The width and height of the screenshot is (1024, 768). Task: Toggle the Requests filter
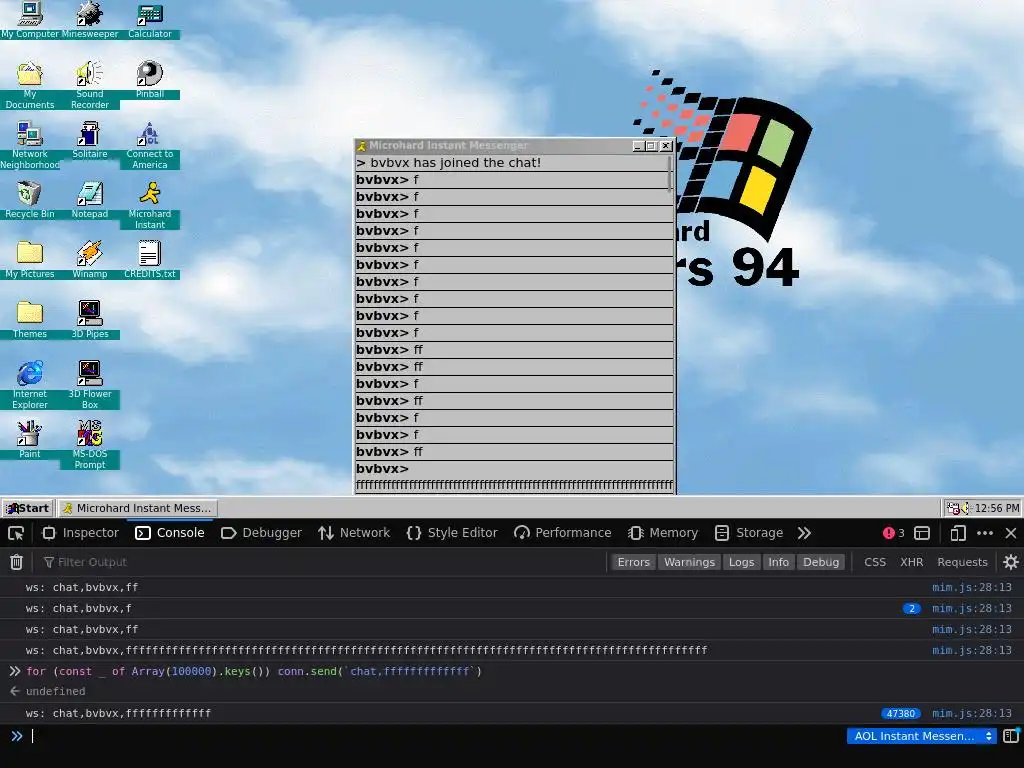[962, 562]
